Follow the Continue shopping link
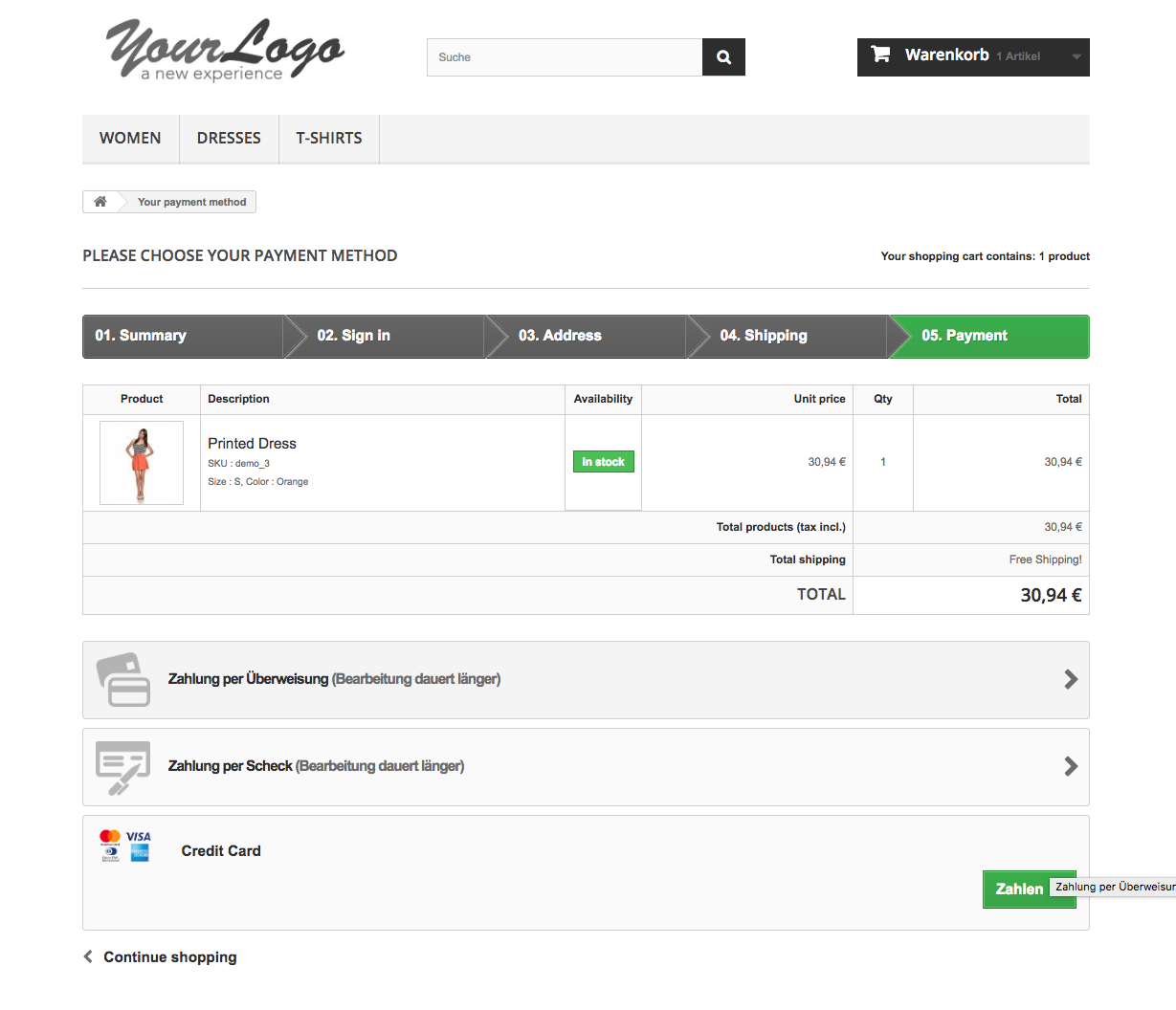This screenshot has width=1176, height=1010. 169,957
